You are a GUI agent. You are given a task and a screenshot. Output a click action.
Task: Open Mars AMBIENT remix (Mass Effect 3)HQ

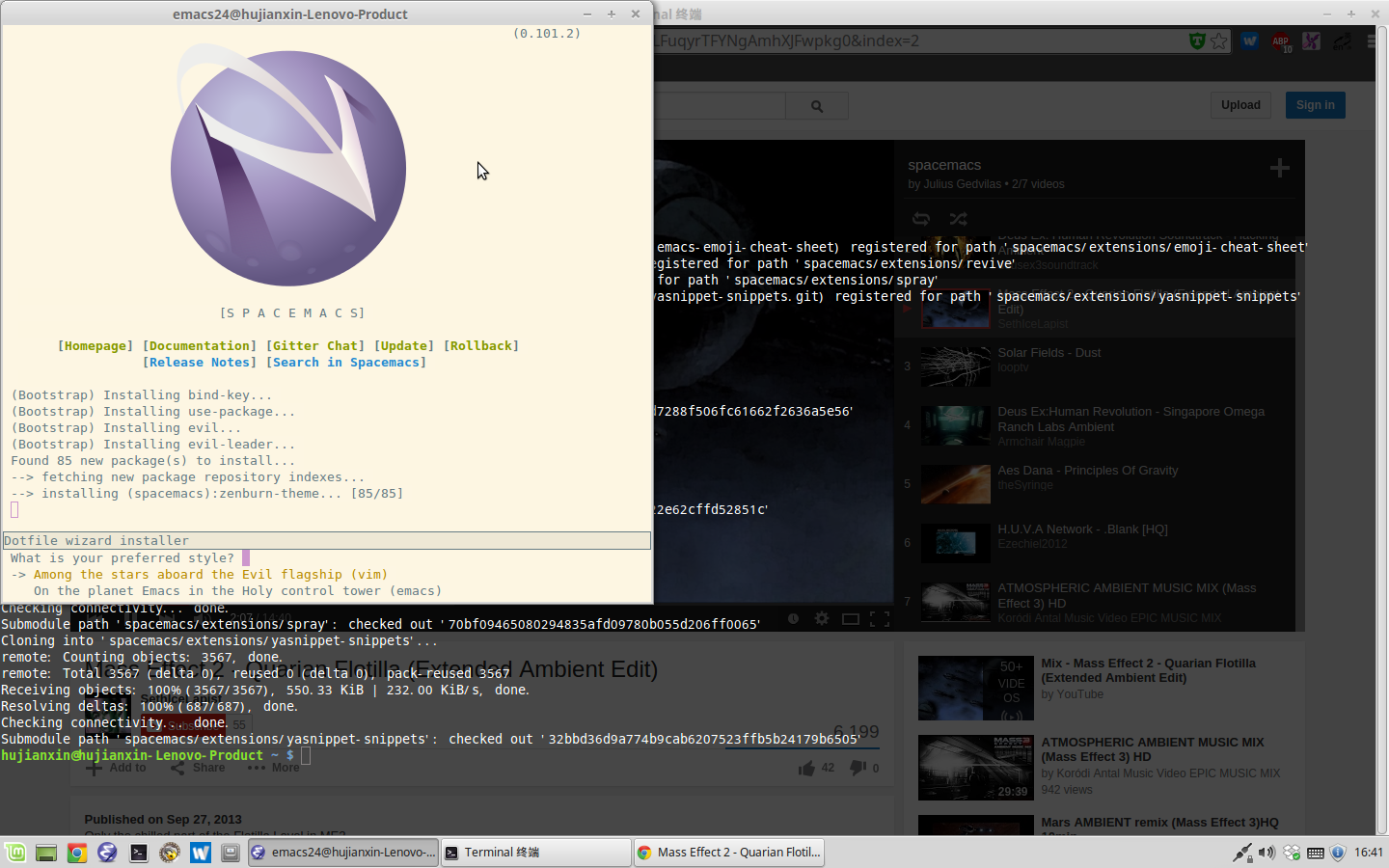pos(1159,823)
